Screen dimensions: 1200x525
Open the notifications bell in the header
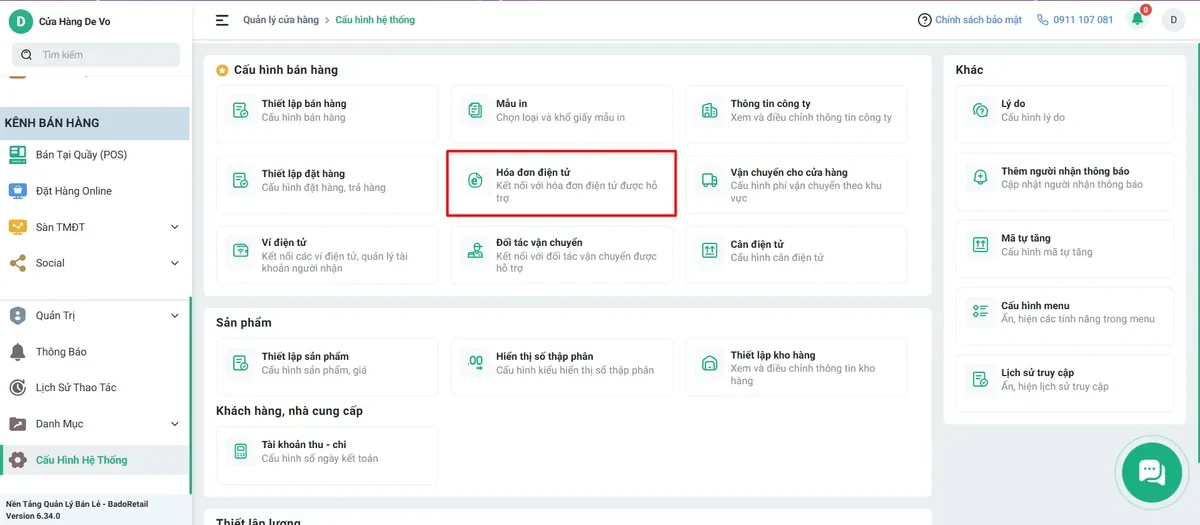(x=1138, y=19)
